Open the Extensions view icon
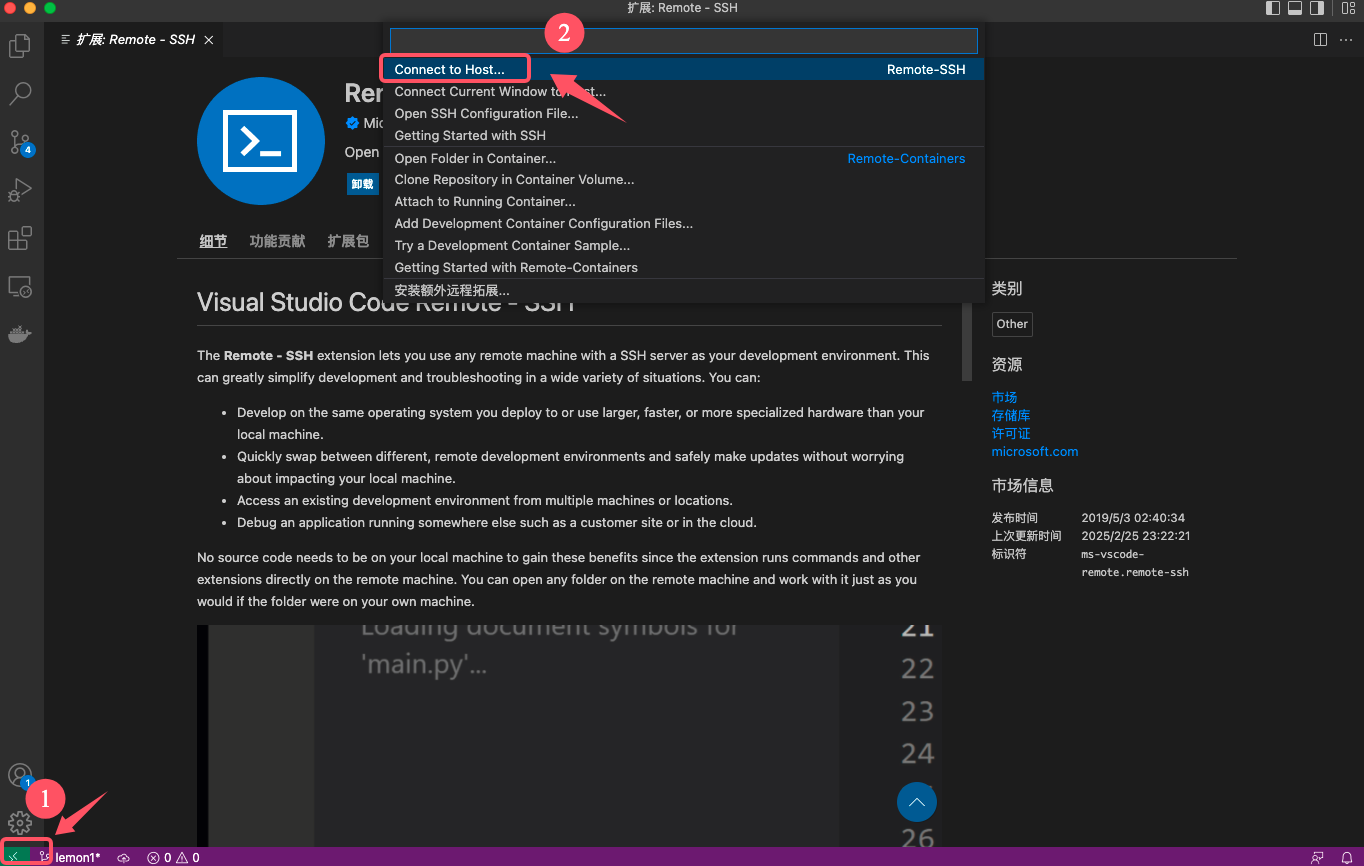 (20, 239)
